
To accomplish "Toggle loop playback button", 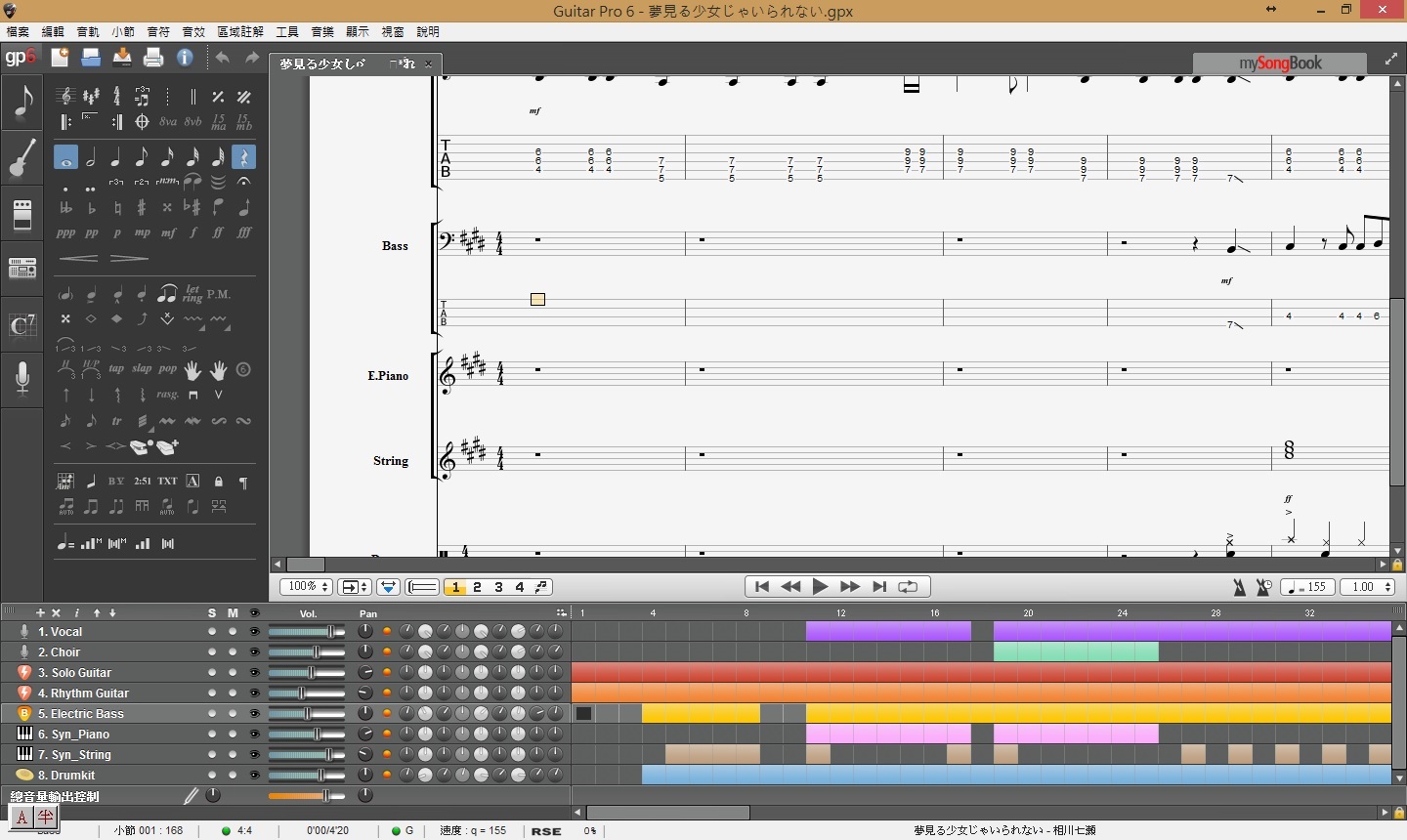I will coord(908,587).
